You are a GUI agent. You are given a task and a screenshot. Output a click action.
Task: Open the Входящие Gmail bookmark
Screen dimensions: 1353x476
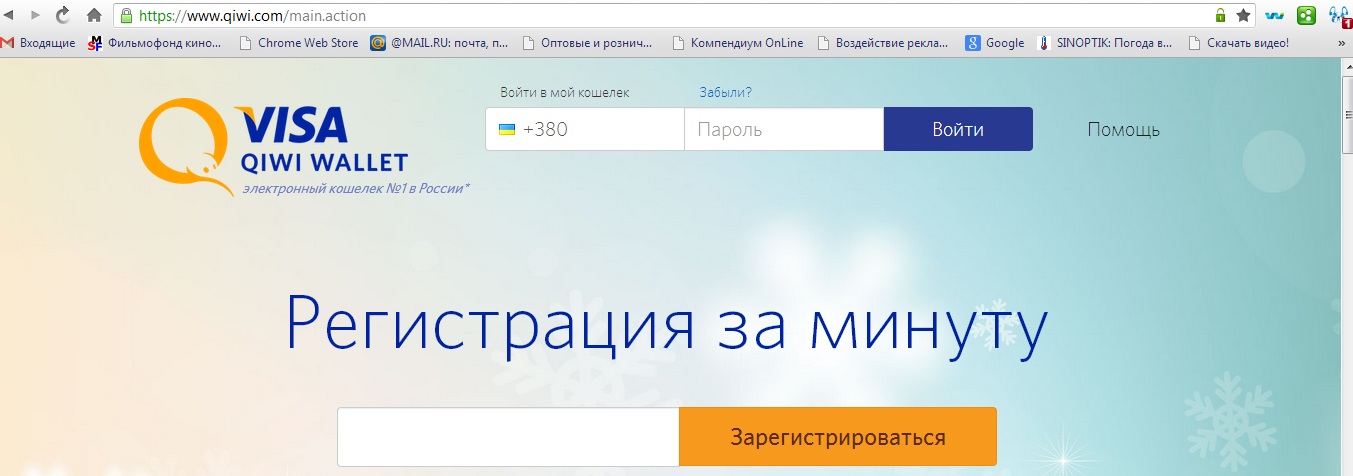click(x=39, y=43)
